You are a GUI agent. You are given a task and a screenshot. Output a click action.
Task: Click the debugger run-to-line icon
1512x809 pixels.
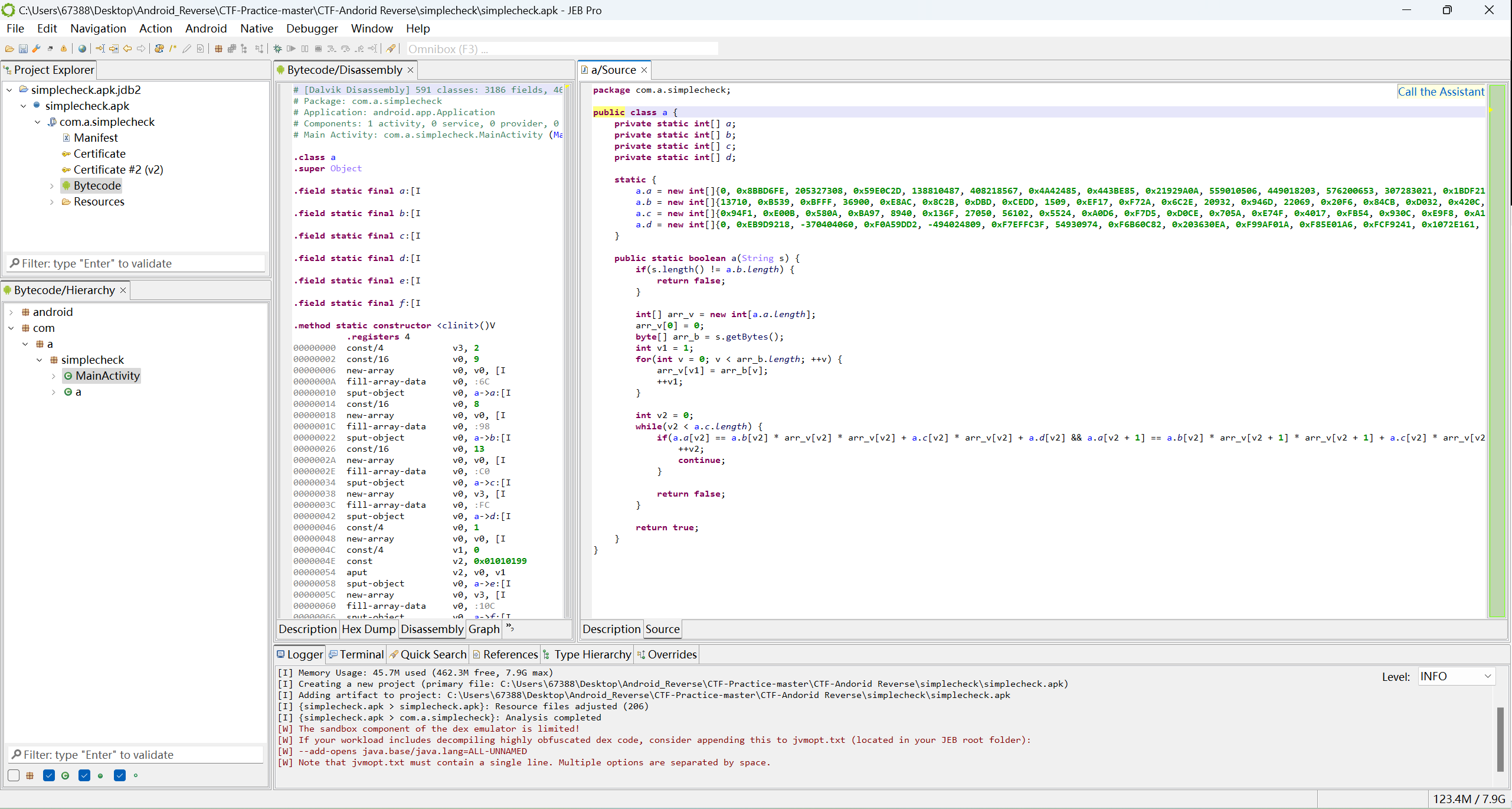tap(372, 48)
